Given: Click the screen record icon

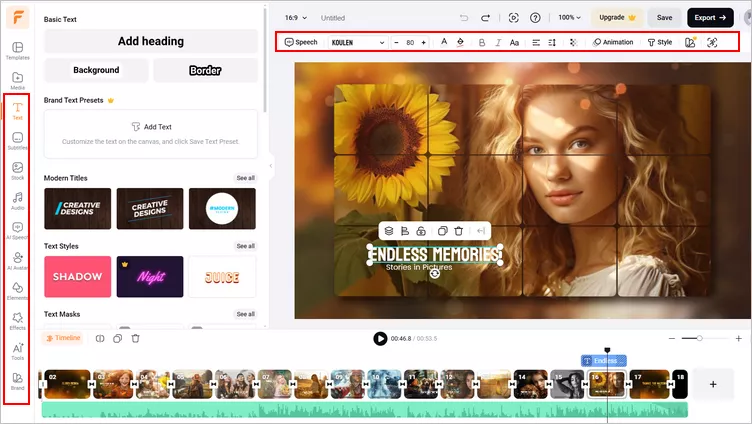Looking at the screenshot, I should coord(514,18).
